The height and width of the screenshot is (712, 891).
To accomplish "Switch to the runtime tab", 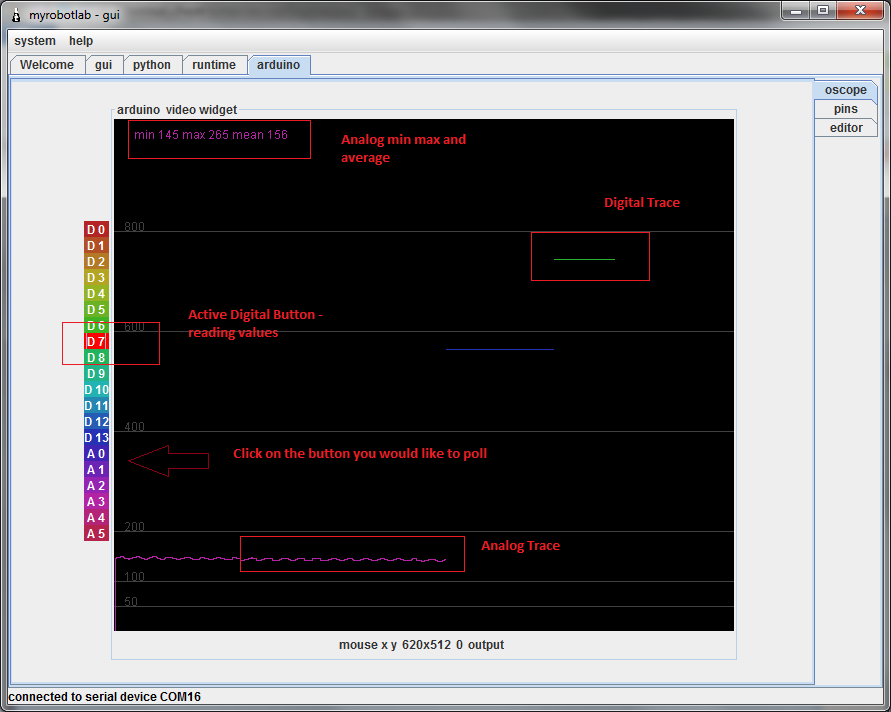I will pos(214,65).
